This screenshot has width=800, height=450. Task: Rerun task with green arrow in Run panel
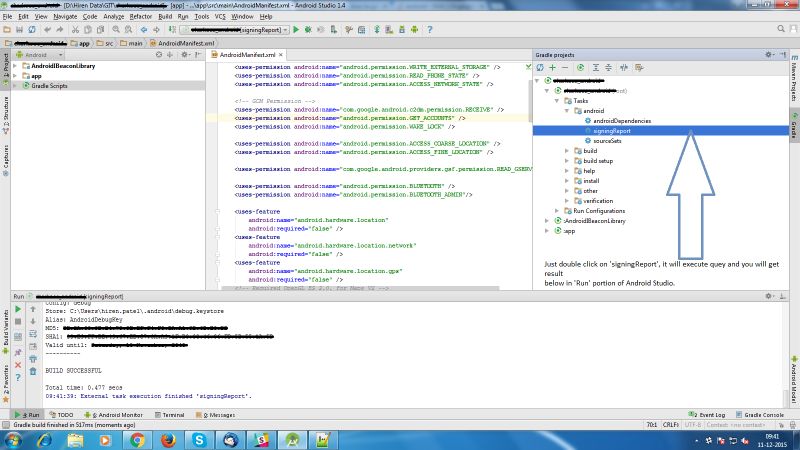point(18,309)
